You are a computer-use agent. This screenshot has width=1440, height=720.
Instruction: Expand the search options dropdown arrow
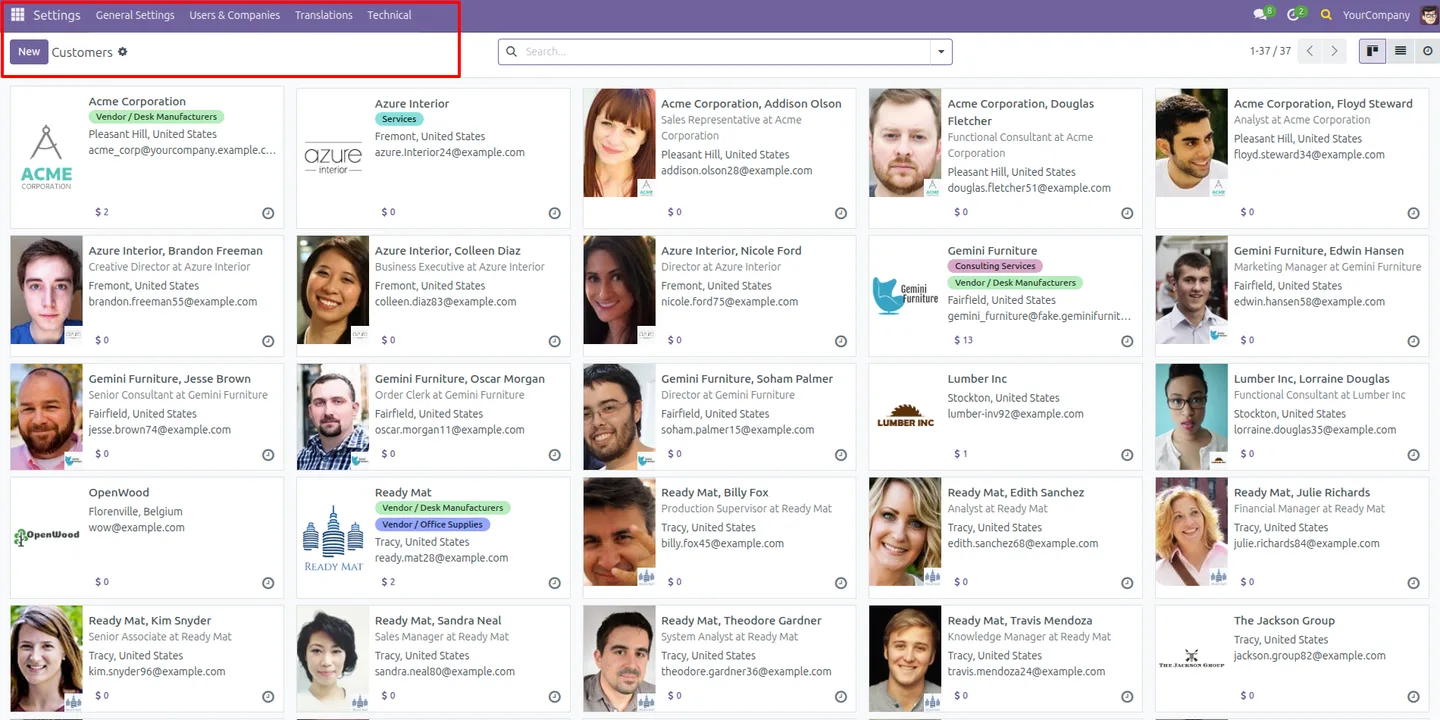tap(940, 52)
